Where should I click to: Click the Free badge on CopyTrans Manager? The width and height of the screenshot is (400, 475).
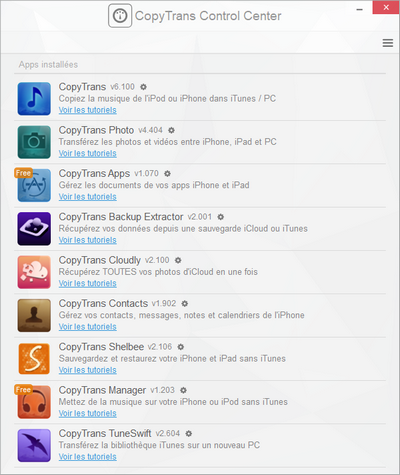click(x=23, y=390)
